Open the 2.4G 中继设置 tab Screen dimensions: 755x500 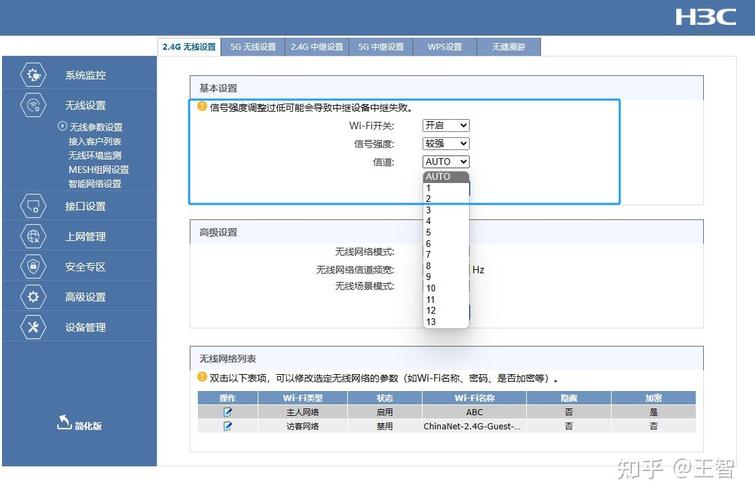pyautogui.click(x=317, y=47)
